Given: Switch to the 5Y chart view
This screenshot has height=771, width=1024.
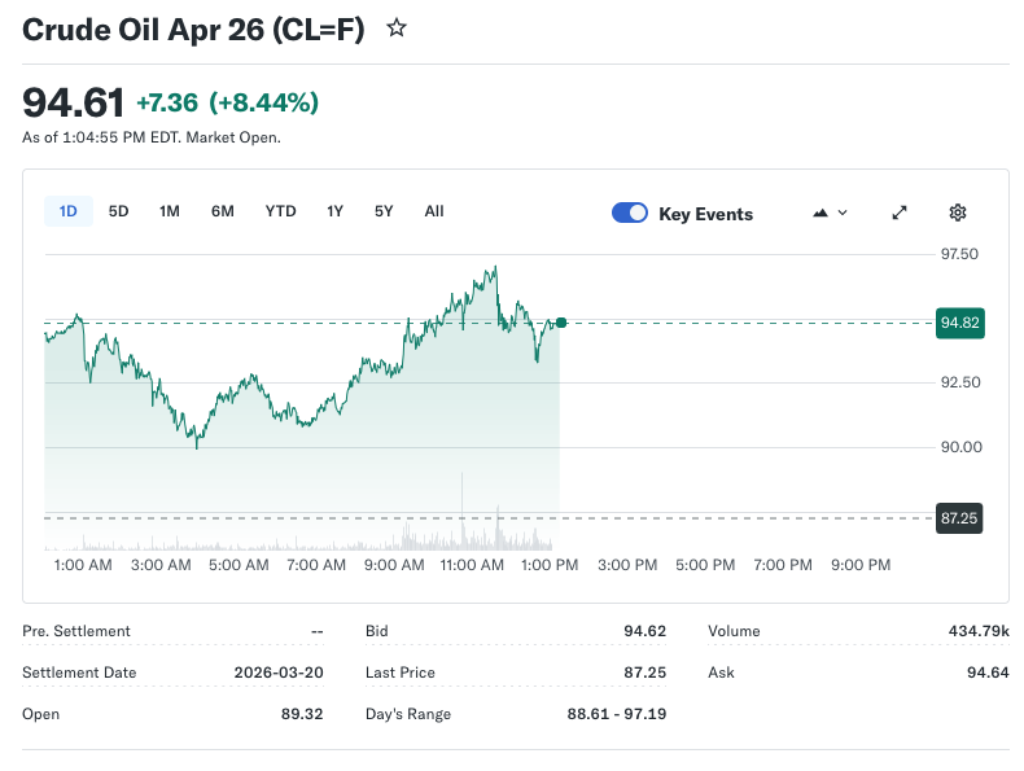Looking at the screenshot, I should pyautogui.click(x=382, y=211).
